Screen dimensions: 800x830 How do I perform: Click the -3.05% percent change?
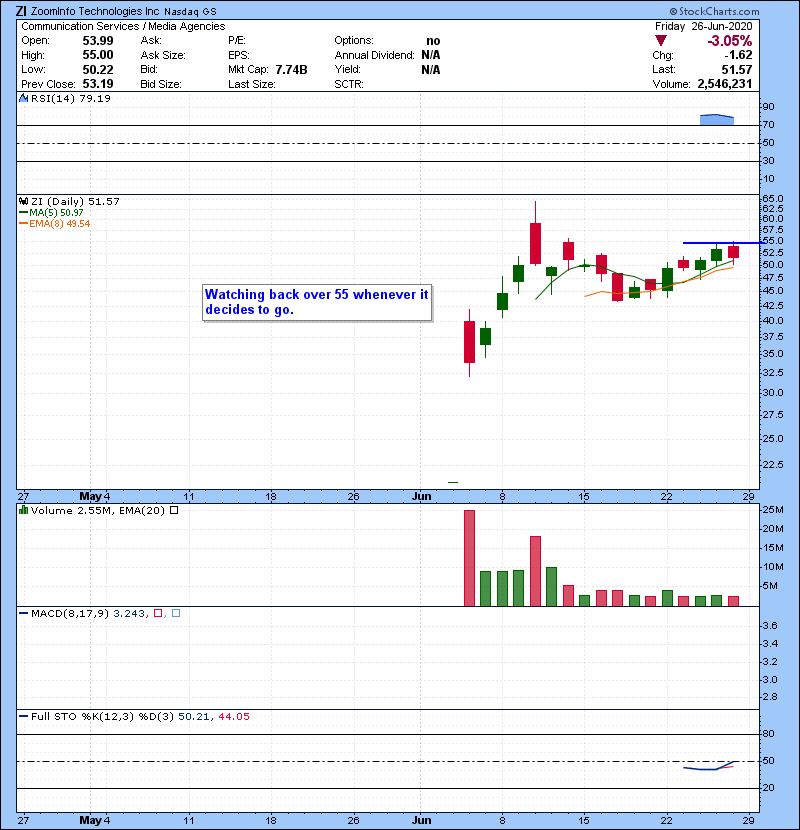tap(730, 40)
